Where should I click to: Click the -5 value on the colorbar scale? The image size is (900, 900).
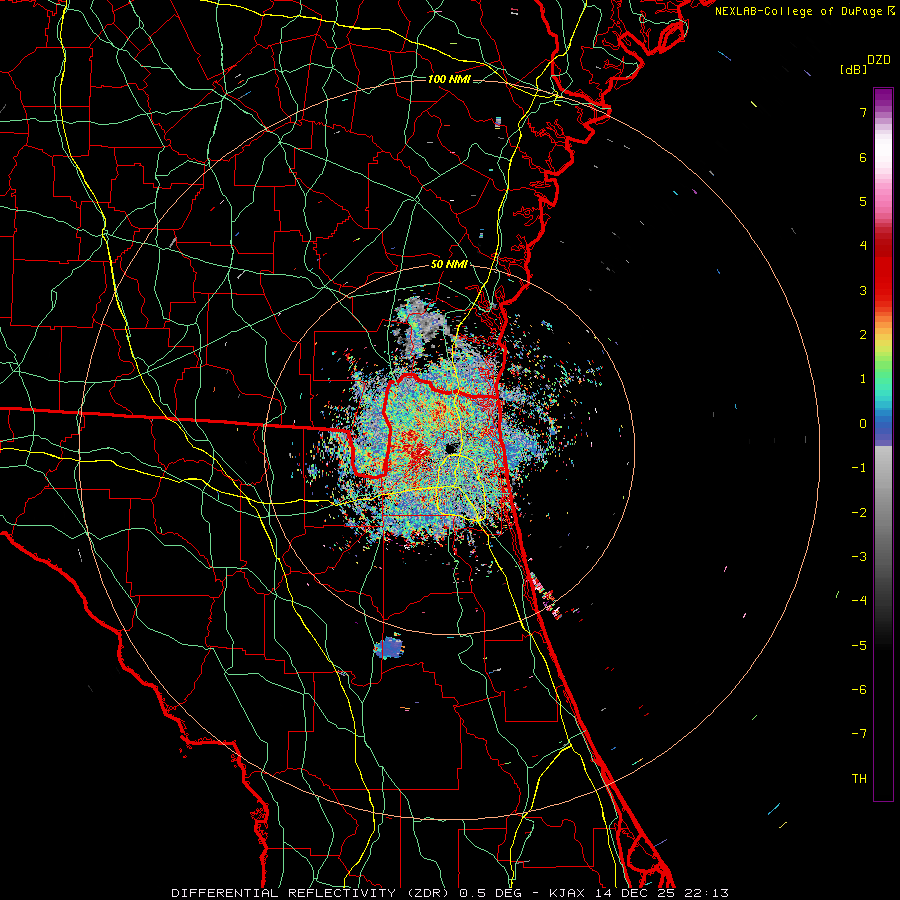859,646
